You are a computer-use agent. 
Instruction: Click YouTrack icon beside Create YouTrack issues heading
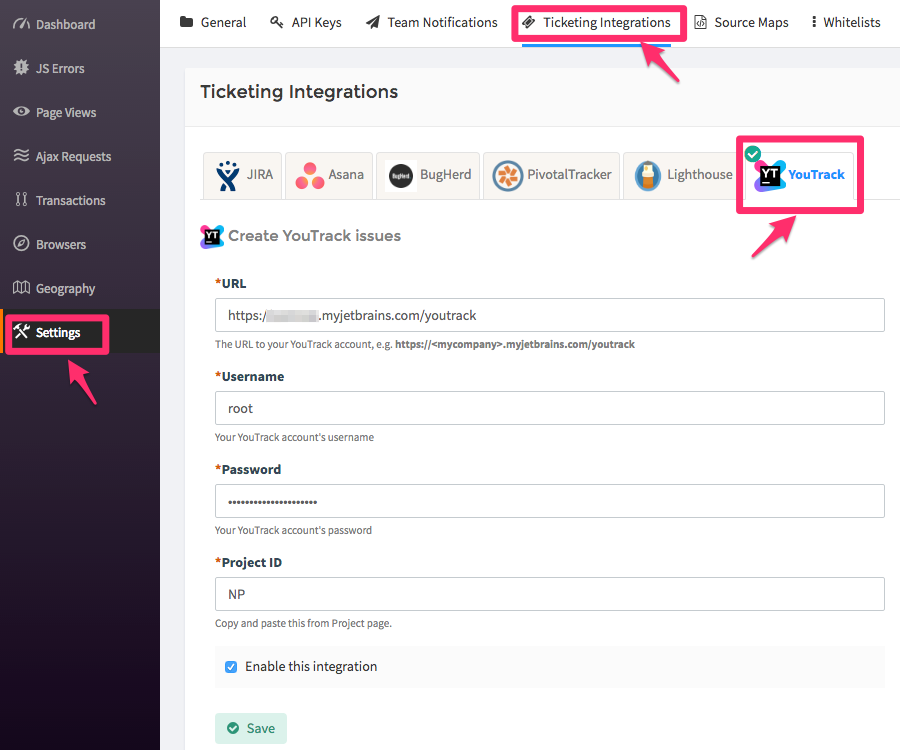211,236
